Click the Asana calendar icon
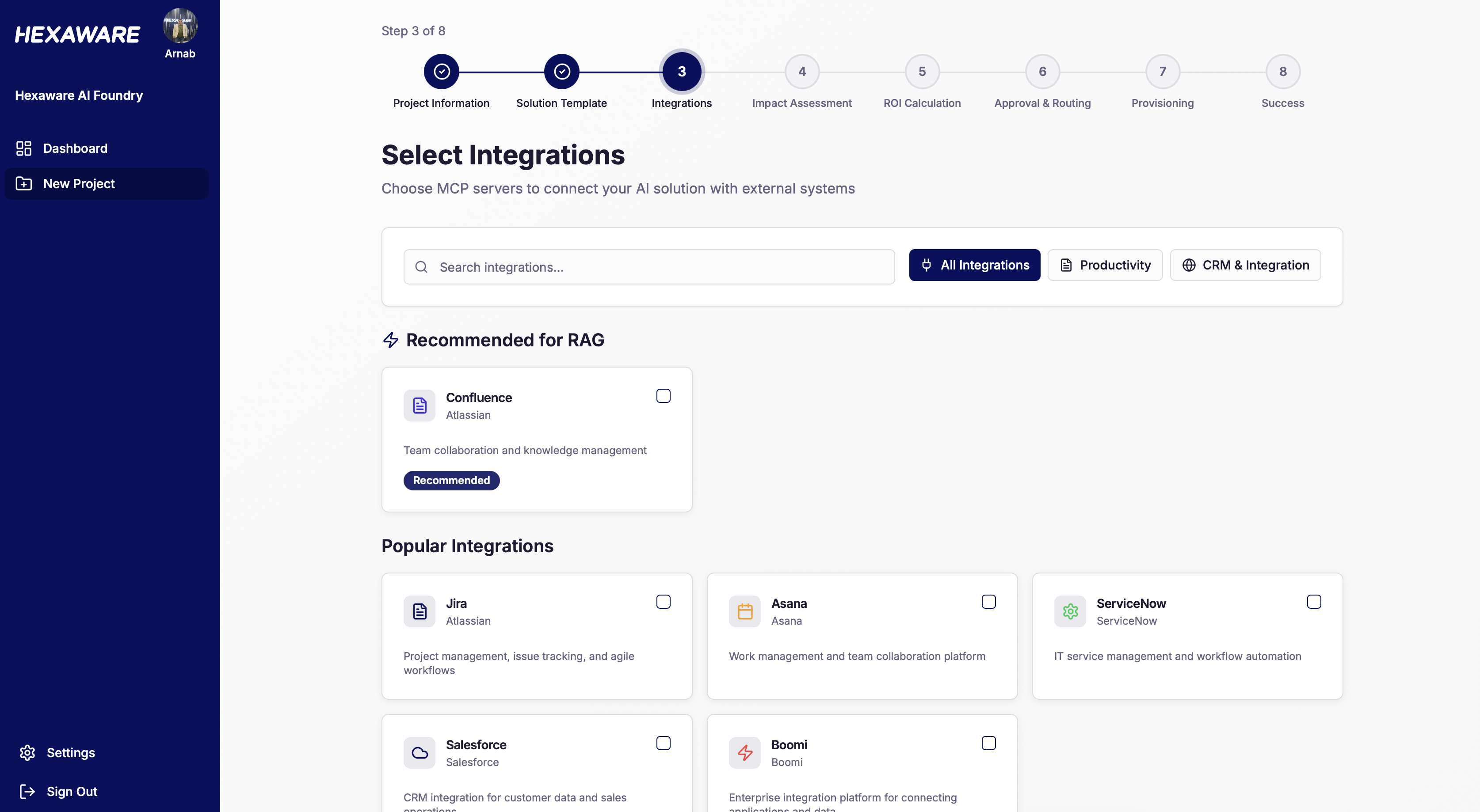 pyautogui.click(x=744, y=611)
